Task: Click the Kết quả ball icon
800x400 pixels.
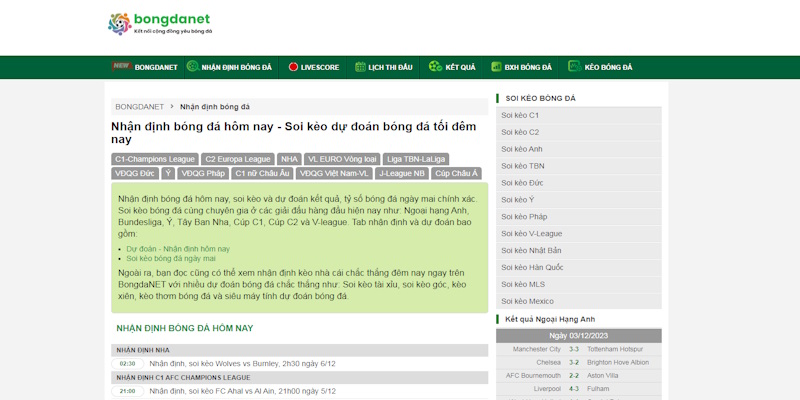Action: coord(435,66)
